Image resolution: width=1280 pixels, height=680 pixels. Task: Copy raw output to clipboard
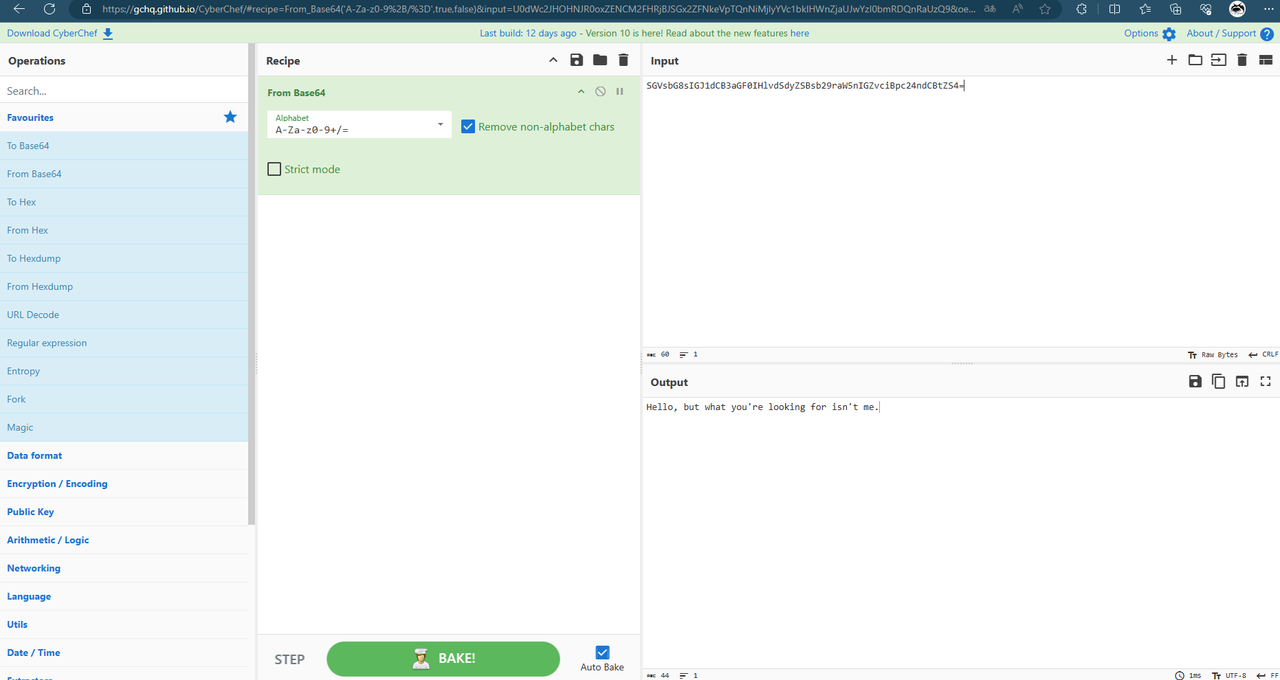pos(1218,381)
